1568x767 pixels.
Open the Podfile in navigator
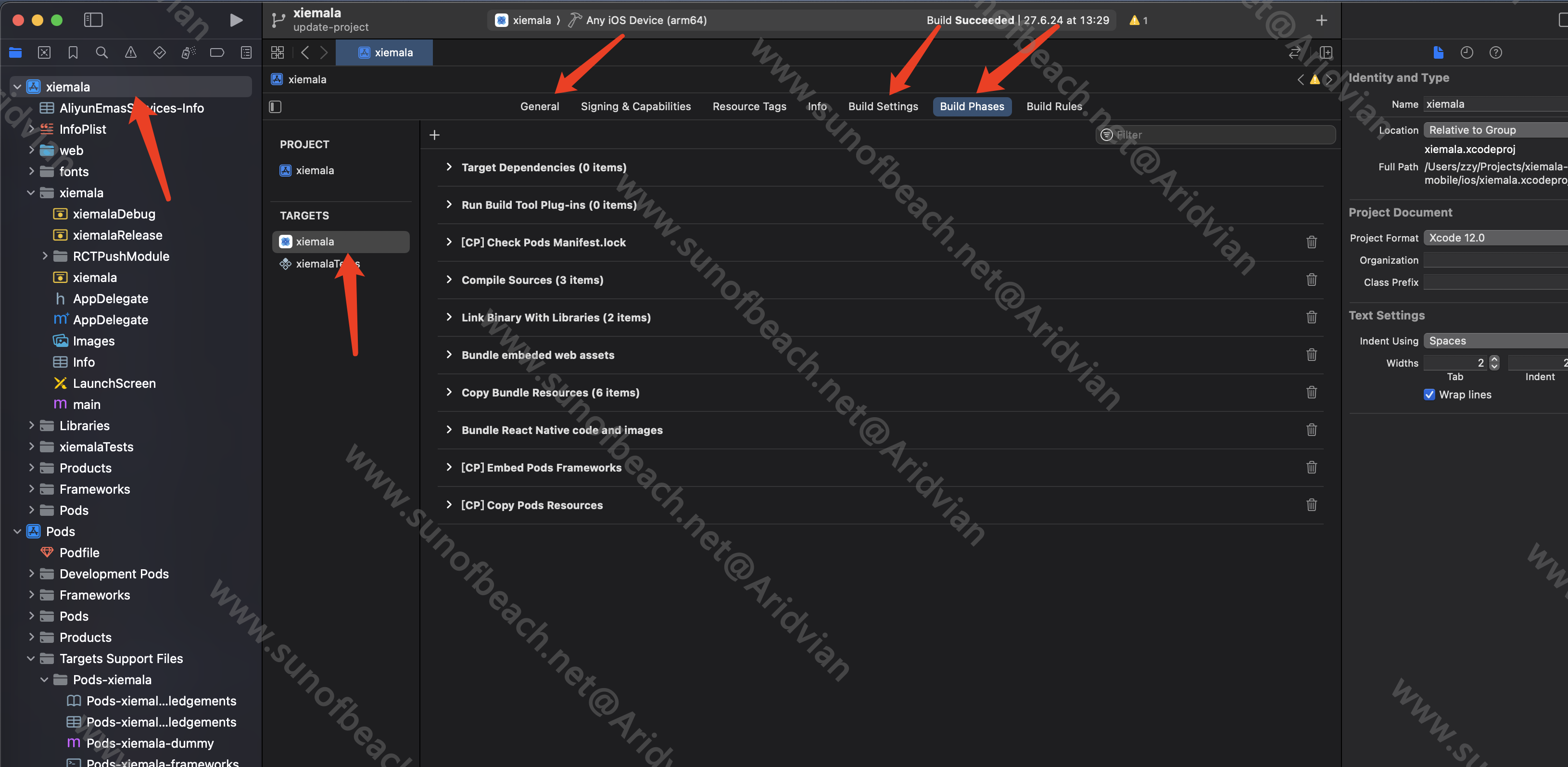[x=79, y=553]
